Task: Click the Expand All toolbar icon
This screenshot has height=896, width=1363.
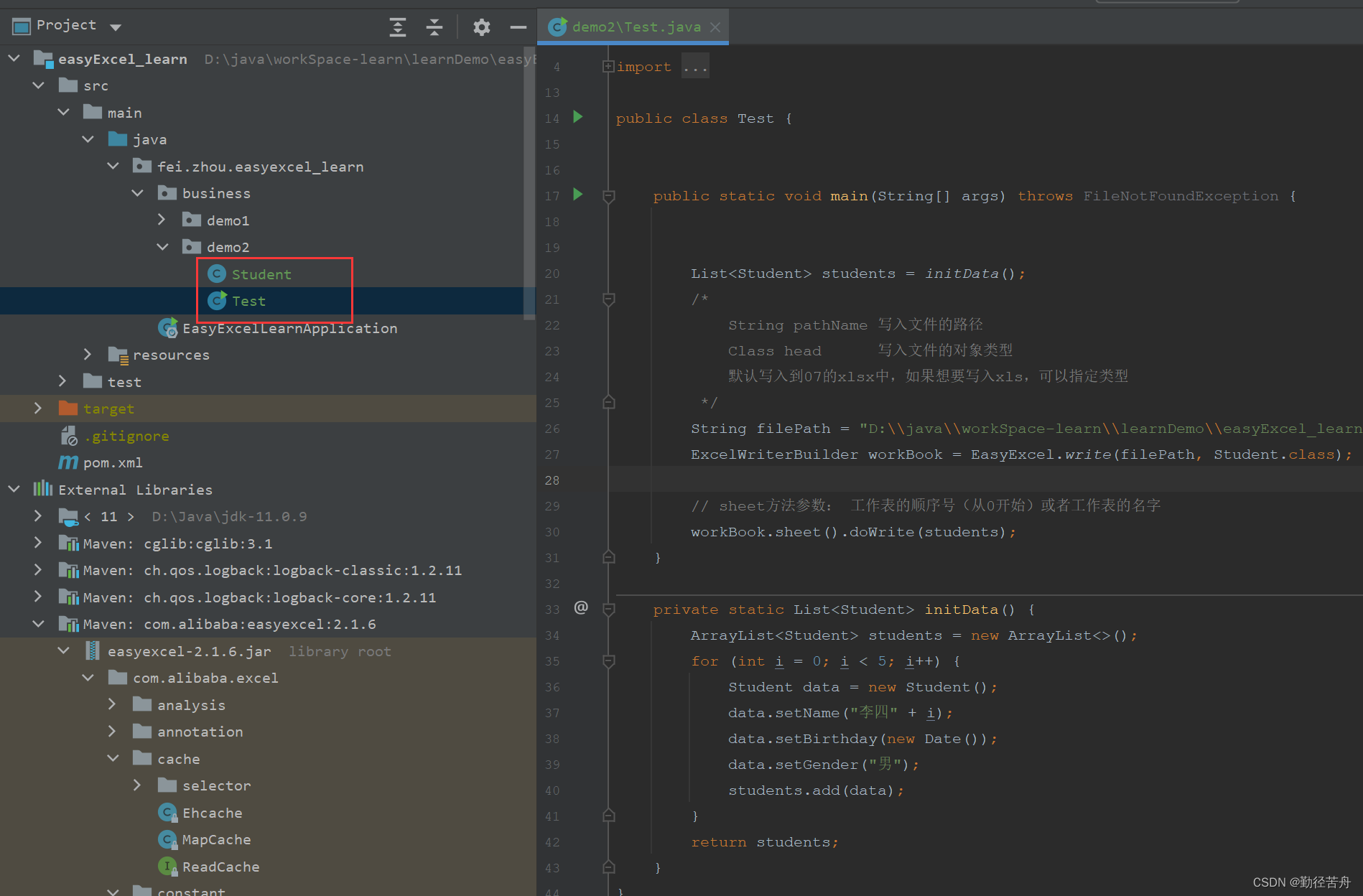Action: [398, 27]
